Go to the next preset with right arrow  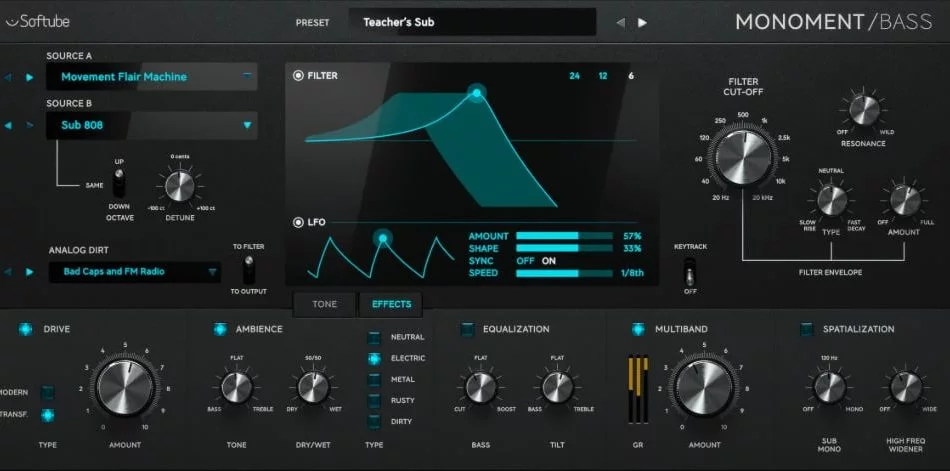point(642,23)
